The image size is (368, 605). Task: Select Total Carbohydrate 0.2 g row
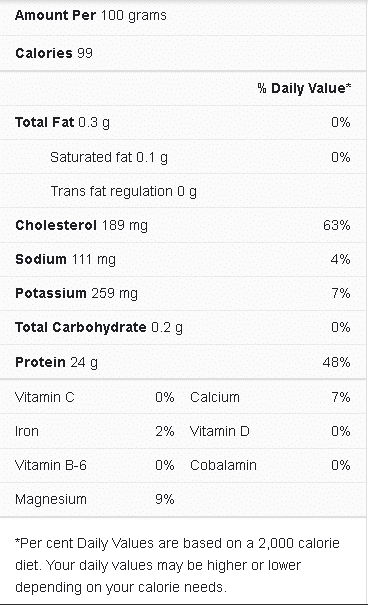[183, 328]
